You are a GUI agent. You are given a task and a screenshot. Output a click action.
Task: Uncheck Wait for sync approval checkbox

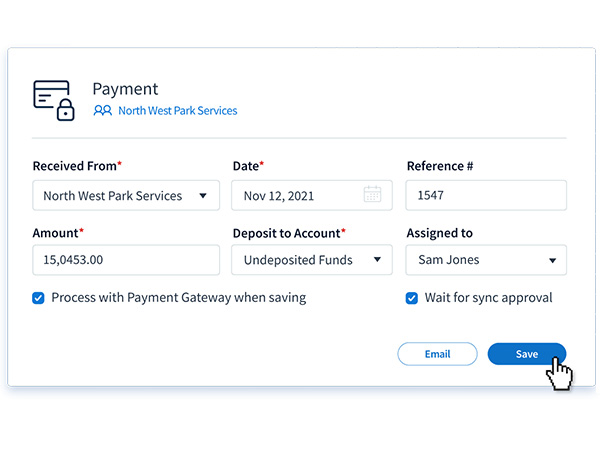[412, 298]
